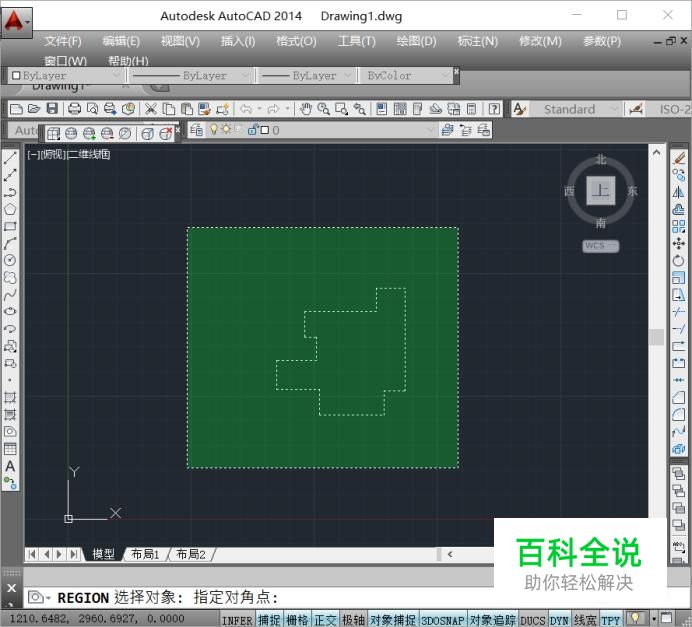Open the layer 0 dropdown list
Viewport: 692px width, 627px height.
[322, 130]
